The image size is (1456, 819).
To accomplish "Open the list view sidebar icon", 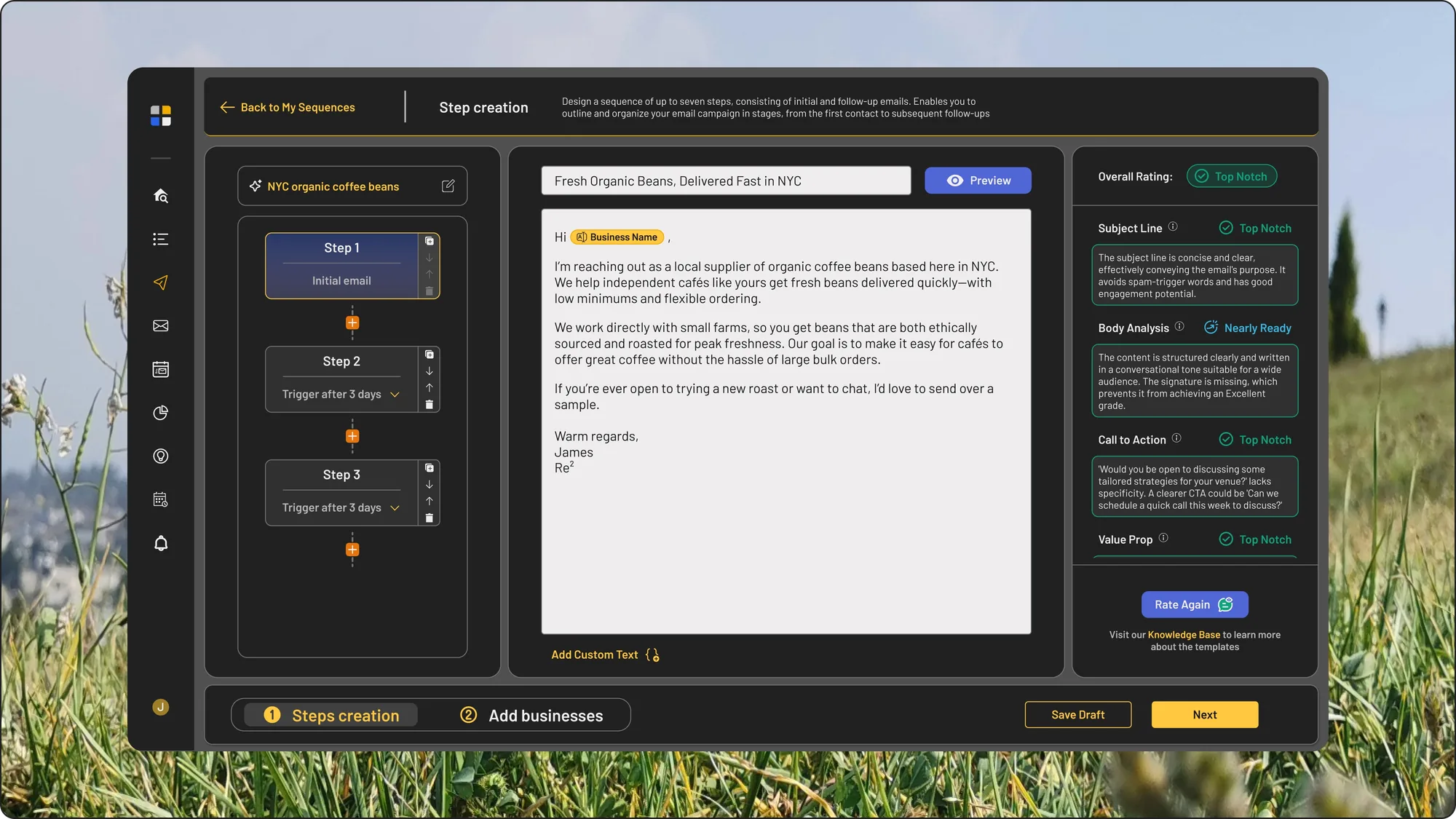I will pyautogui.click(x=161, y=239).
